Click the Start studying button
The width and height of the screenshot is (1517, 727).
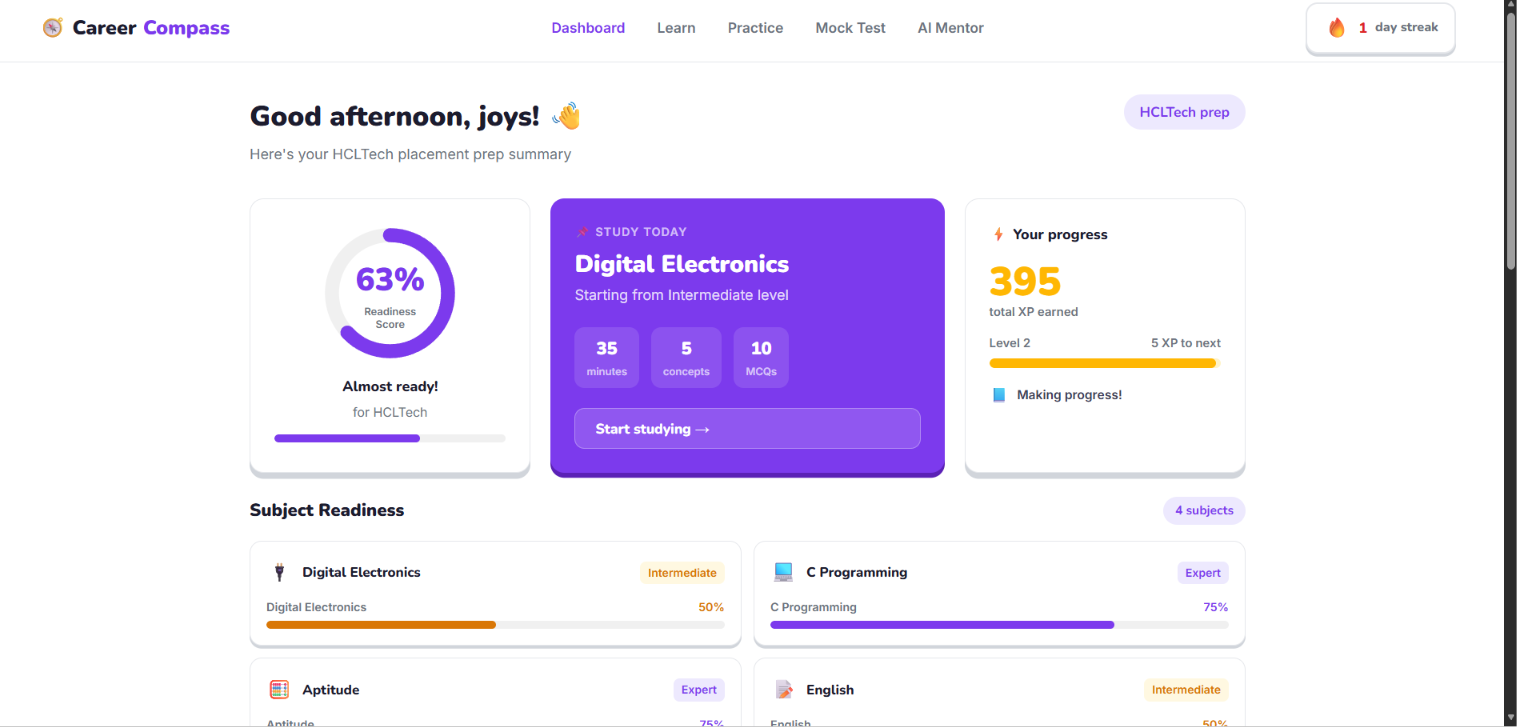pyautogui.click(x=747, y=429)
